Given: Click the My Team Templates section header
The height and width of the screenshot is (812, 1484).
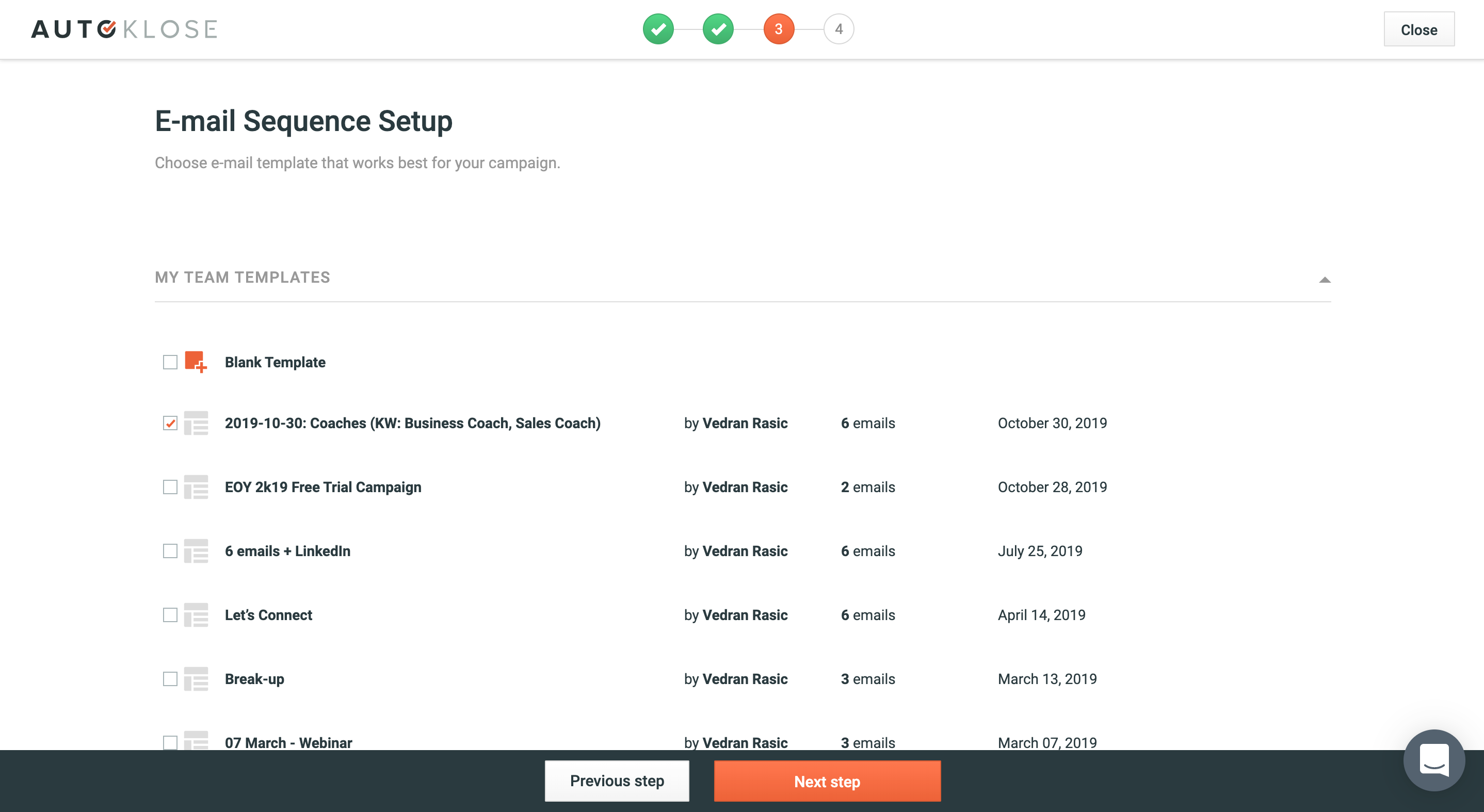Looking at the screenshot, I should tap(243, 278).
